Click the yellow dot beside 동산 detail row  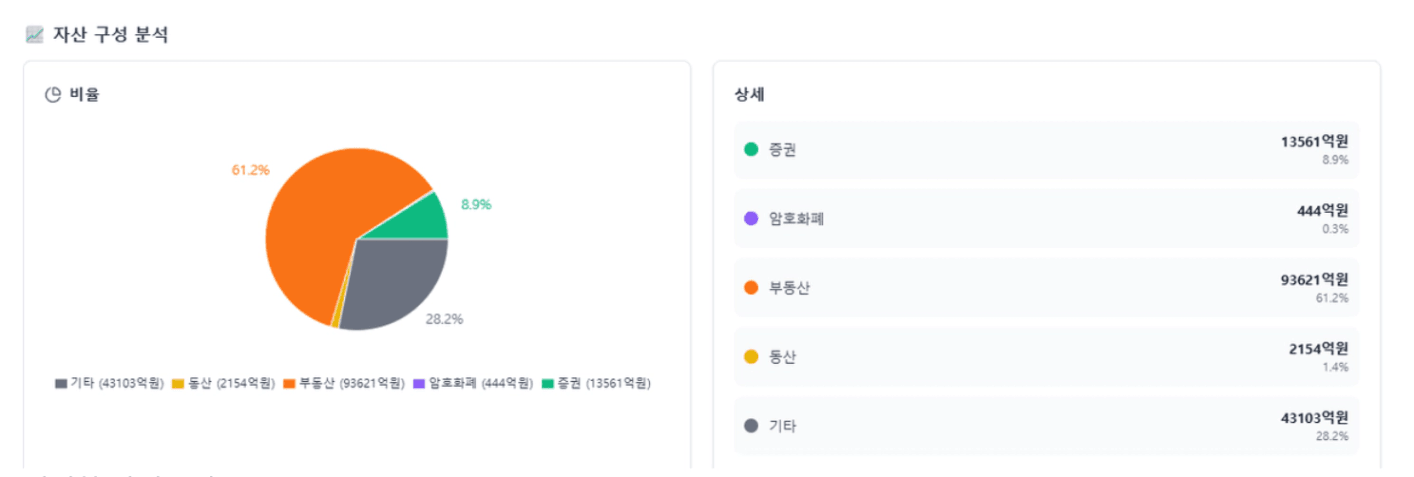pos(751,357)
